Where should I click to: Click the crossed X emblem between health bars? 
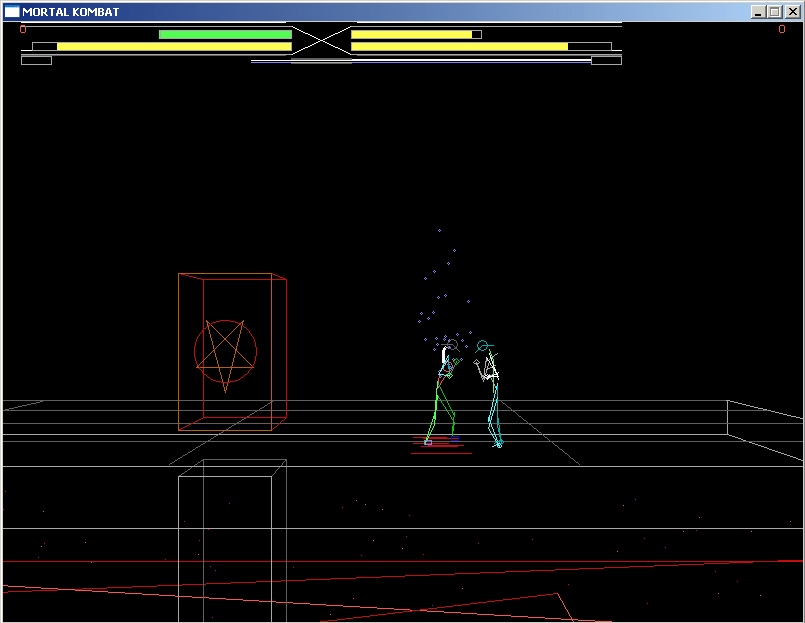322,40
